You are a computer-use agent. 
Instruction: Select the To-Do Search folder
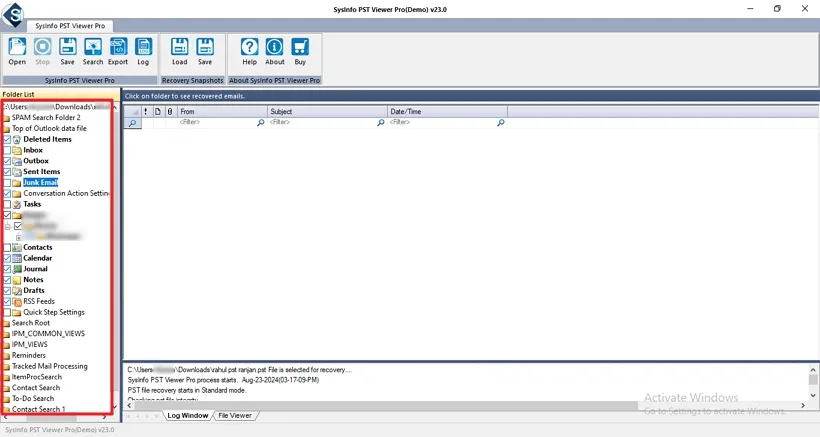click(x=33, y=398)
